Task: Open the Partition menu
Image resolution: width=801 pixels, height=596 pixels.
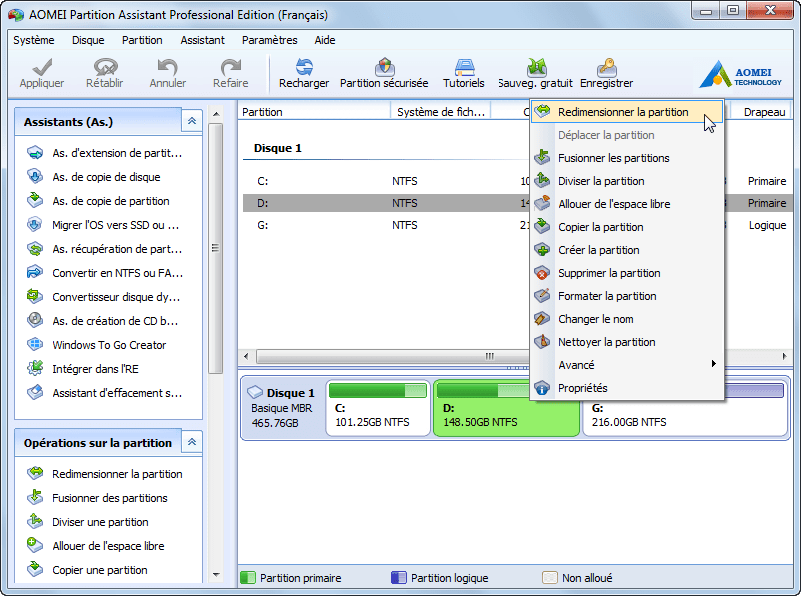Action: pyautogui.click(x=142, y=40)
